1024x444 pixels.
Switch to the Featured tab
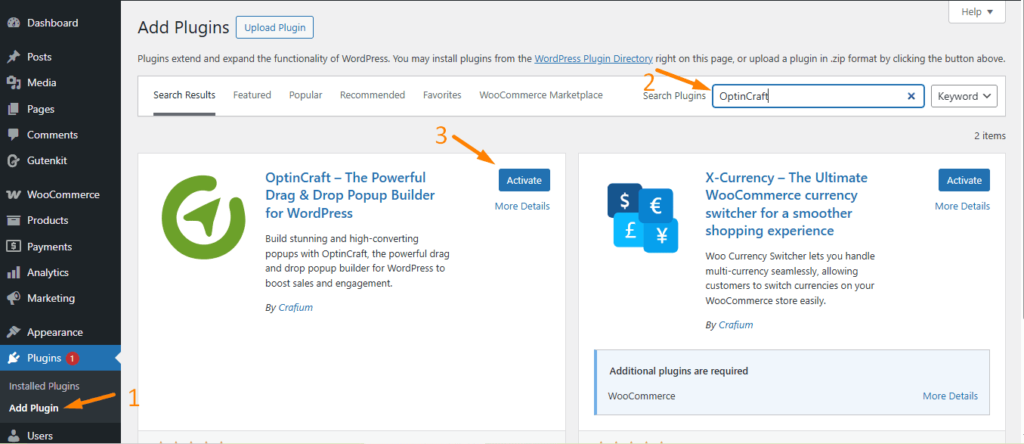pyautogui.click(x=252, y=95)
